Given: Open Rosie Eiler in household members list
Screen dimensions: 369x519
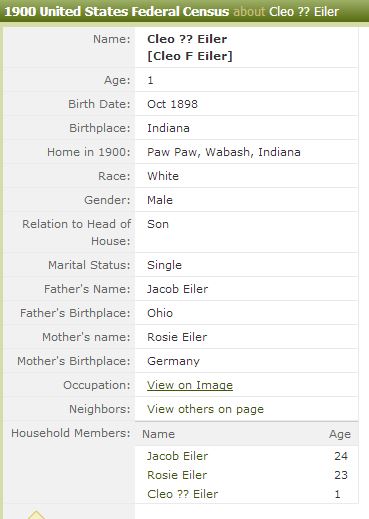Looking at the screenshot, I should tap(177, 475).
